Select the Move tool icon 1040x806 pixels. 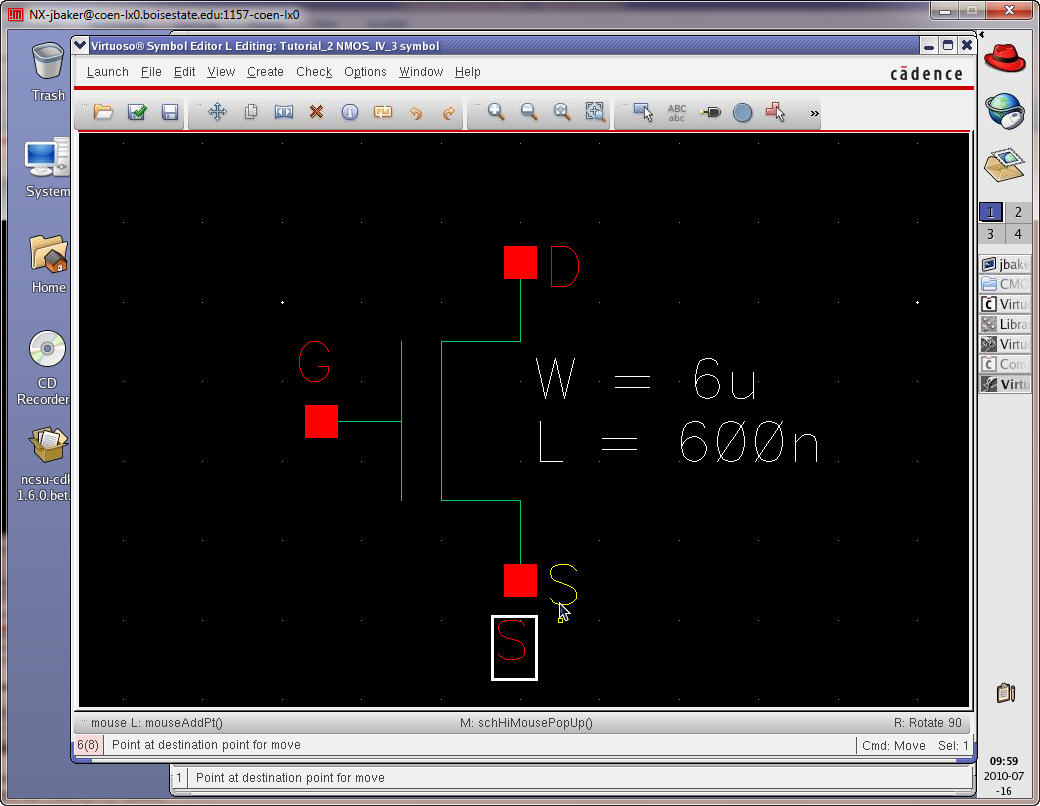click(217, 112)
